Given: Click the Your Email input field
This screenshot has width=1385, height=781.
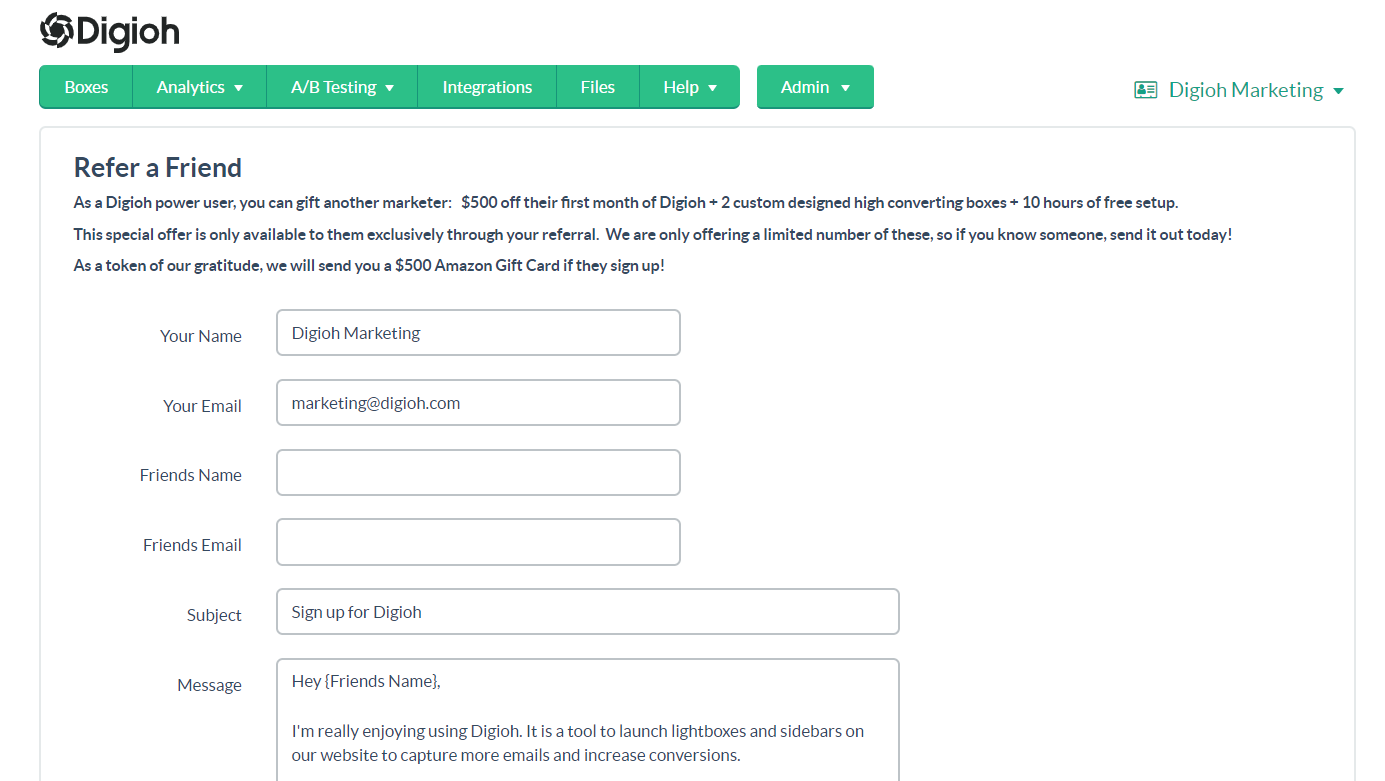Looking at the screenshot, I should click(478, 403).
